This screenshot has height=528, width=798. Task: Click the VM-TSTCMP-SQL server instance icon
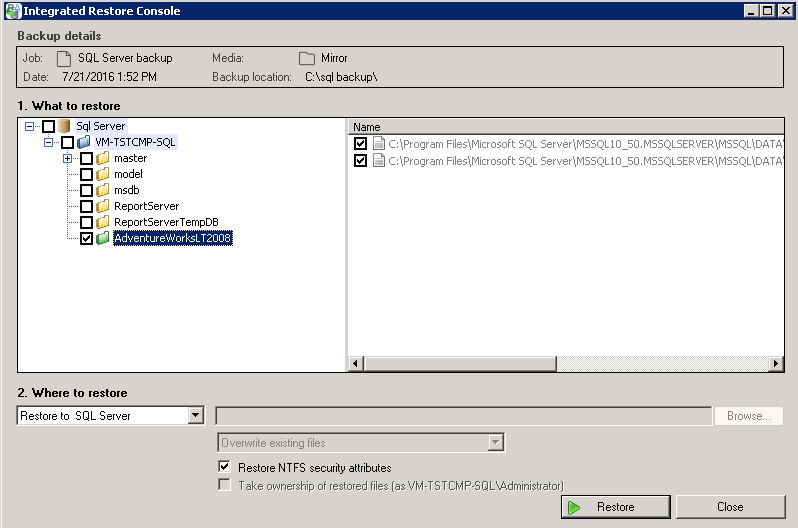[83, 142]
